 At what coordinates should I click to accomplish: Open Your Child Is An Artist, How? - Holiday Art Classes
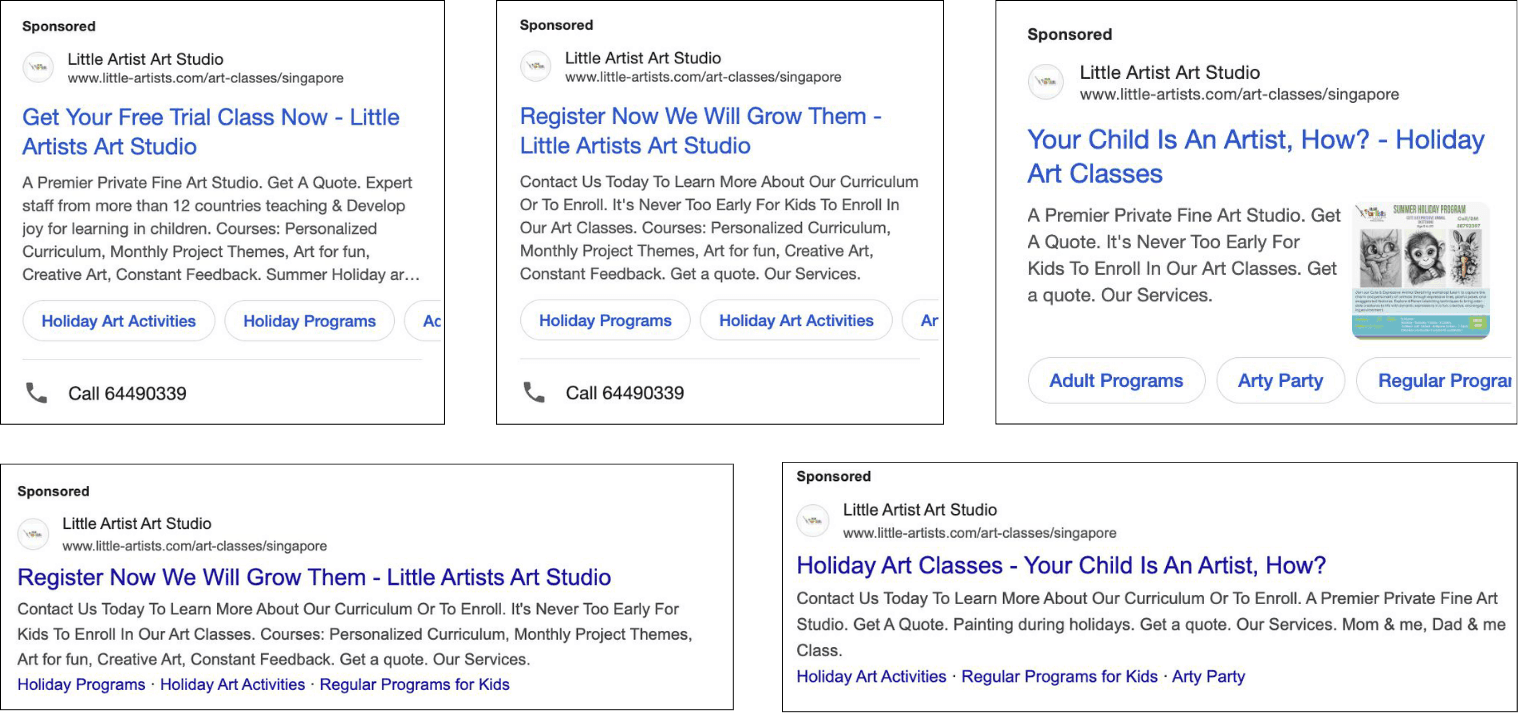point(1256,156)
